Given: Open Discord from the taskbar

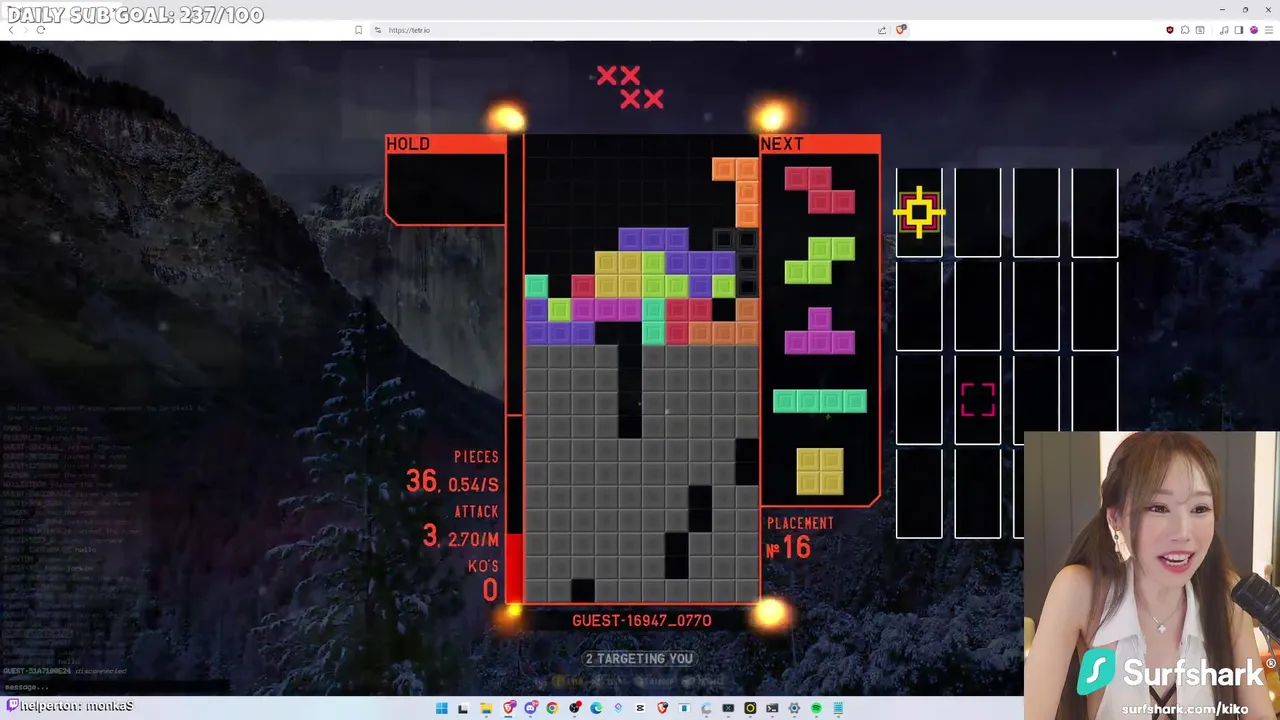Looking at the screenshot, I should [530, 709].
